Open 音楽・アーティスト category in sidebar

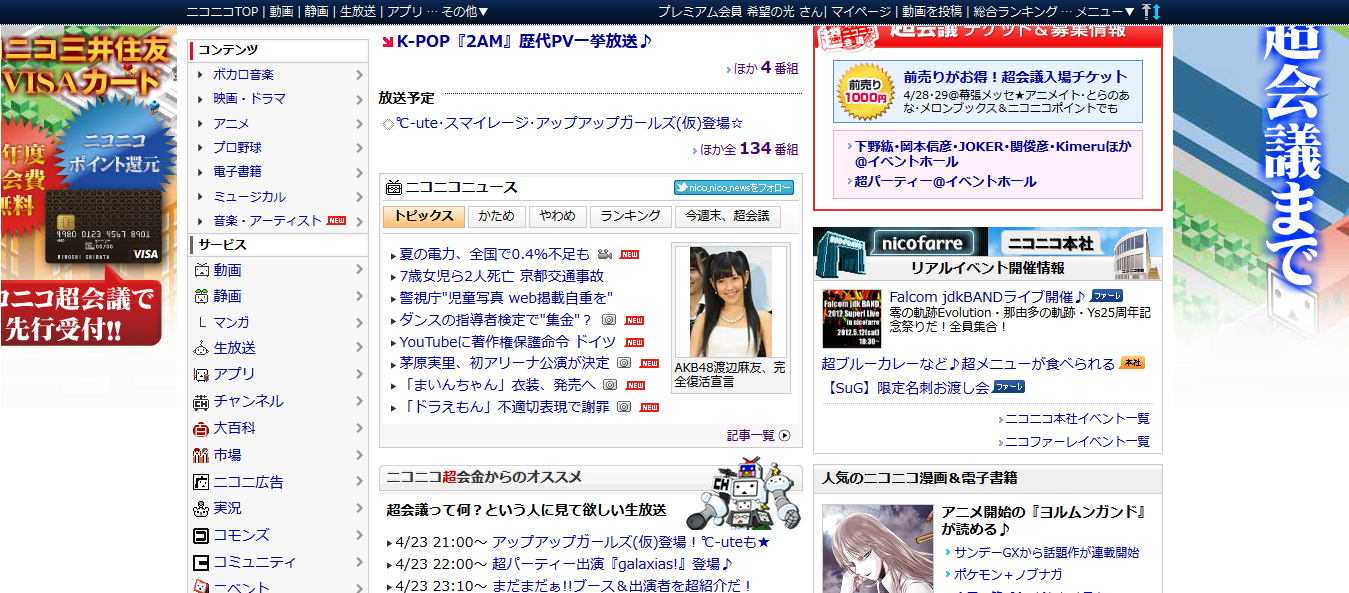(267, 221)
